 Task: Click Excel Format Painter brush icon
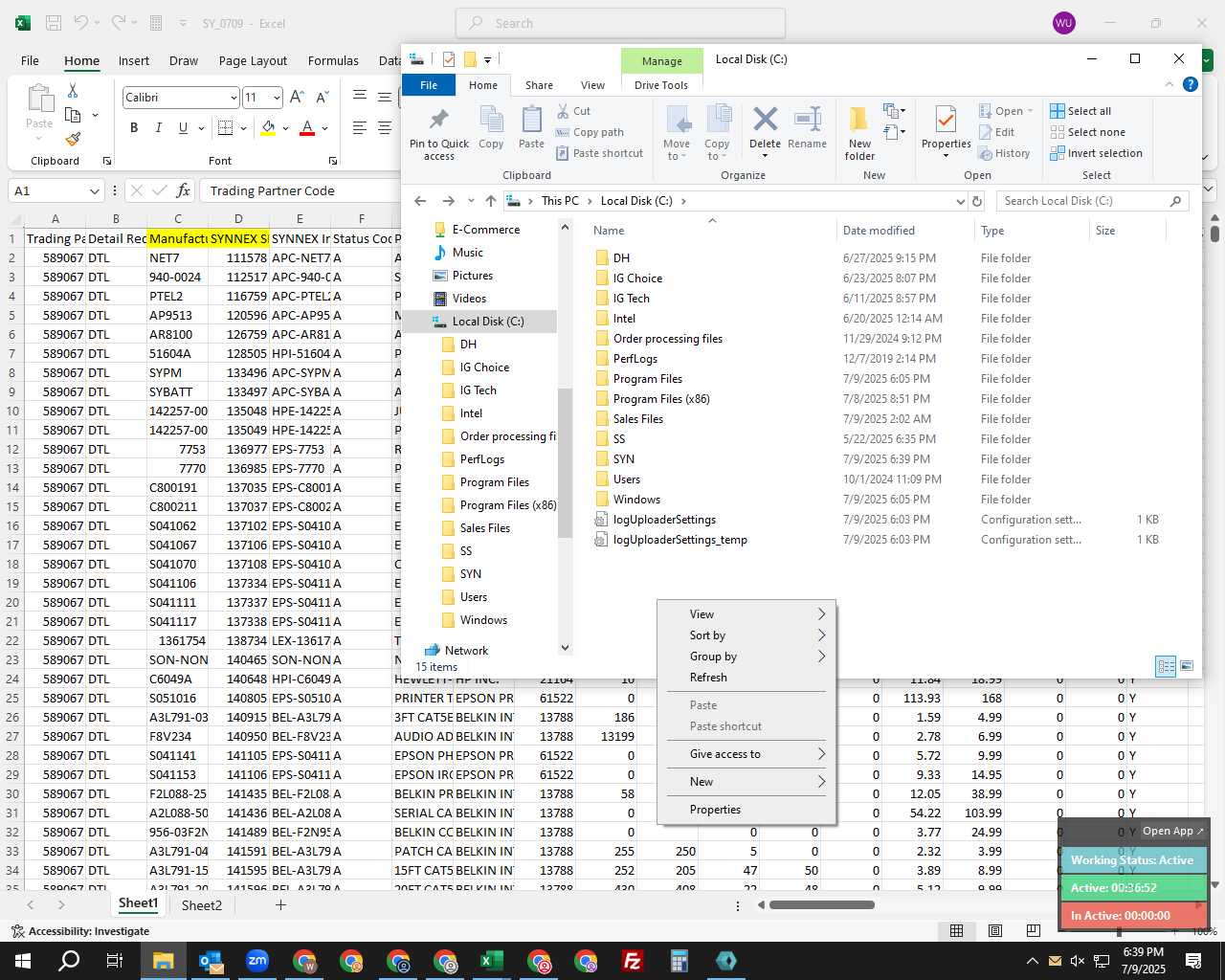coord(73,139)
